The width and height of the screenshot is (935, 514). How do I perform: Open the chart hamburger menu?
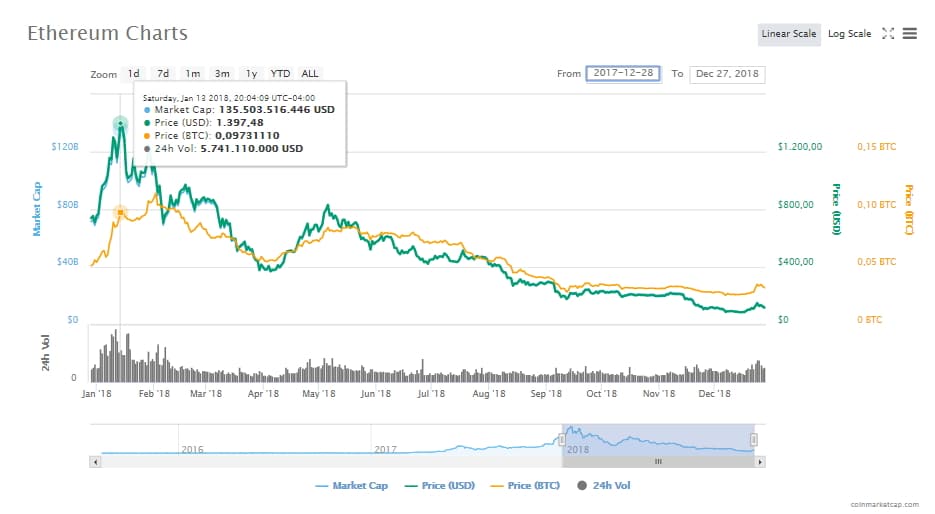click(909, 34)
